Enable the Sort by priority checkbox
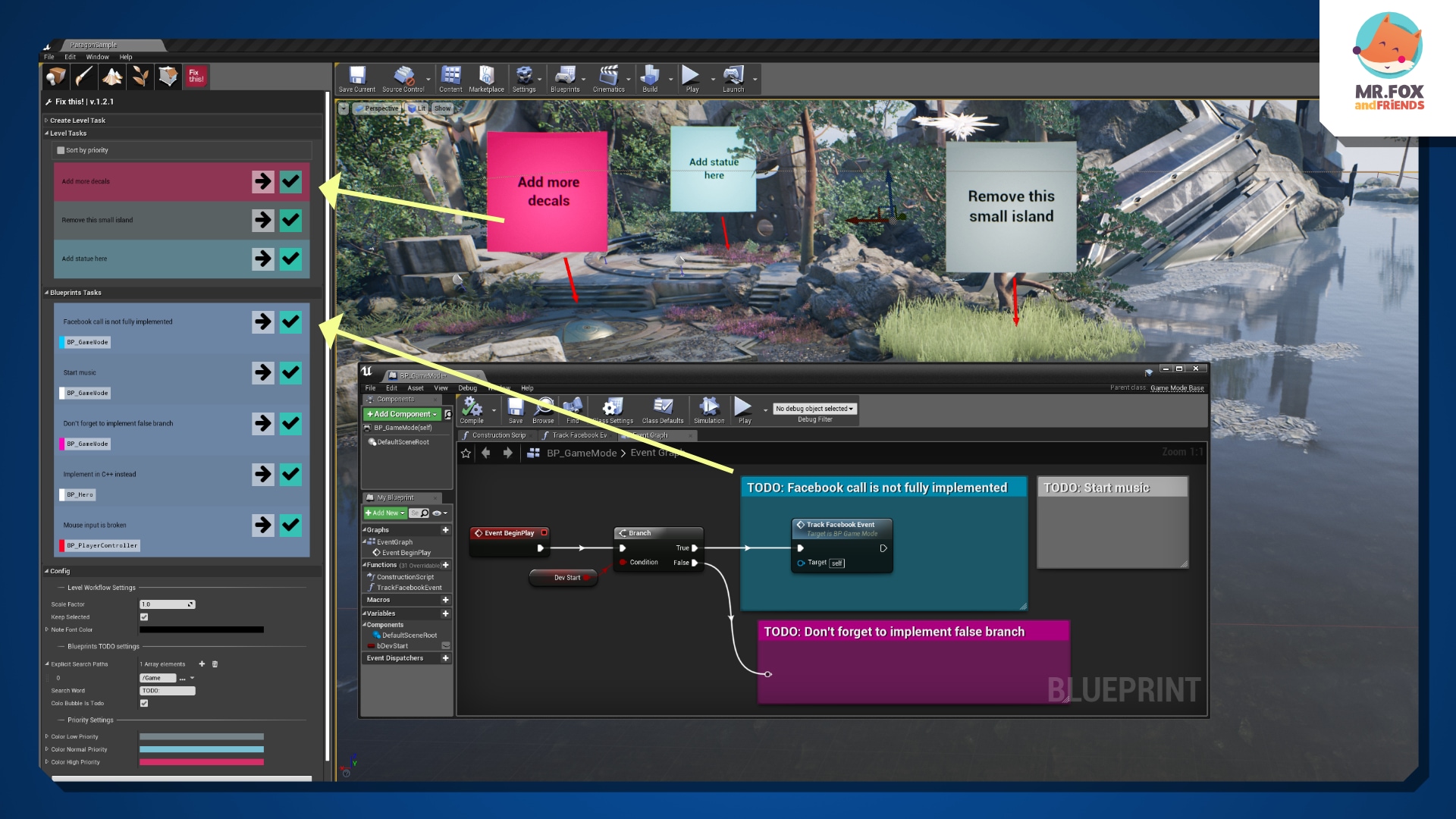 (61, 149)
